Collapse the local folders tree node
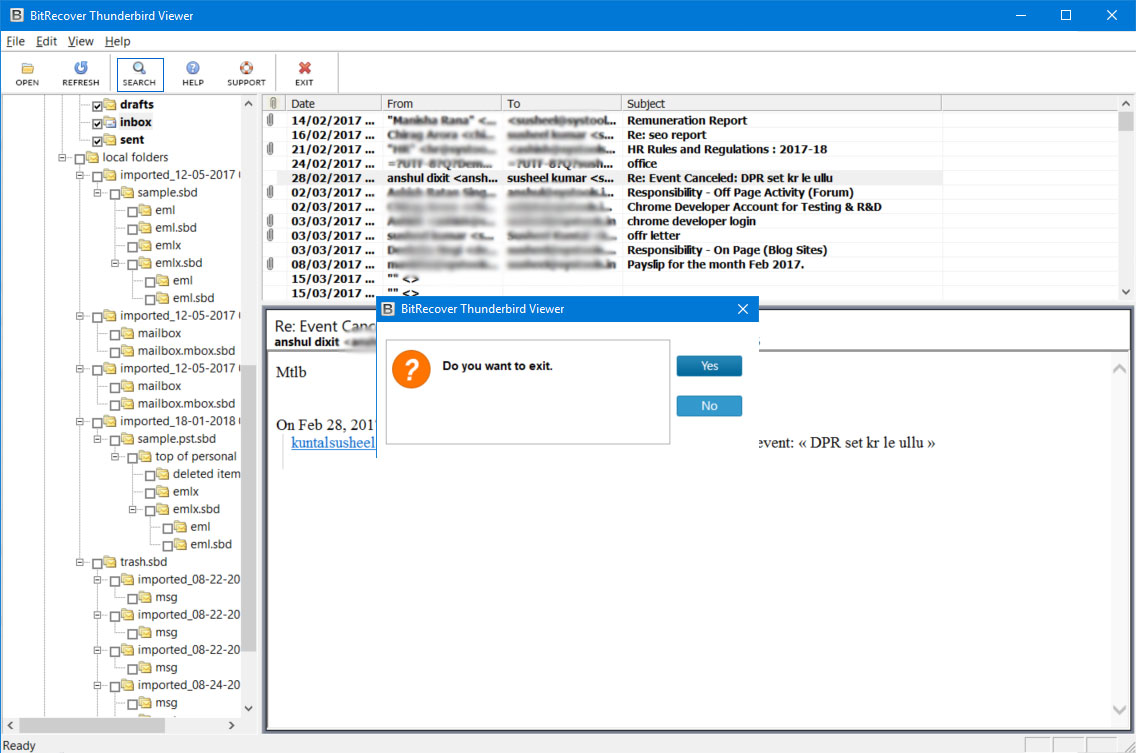This screenshot has height=753, width=1136. (63, 158)
